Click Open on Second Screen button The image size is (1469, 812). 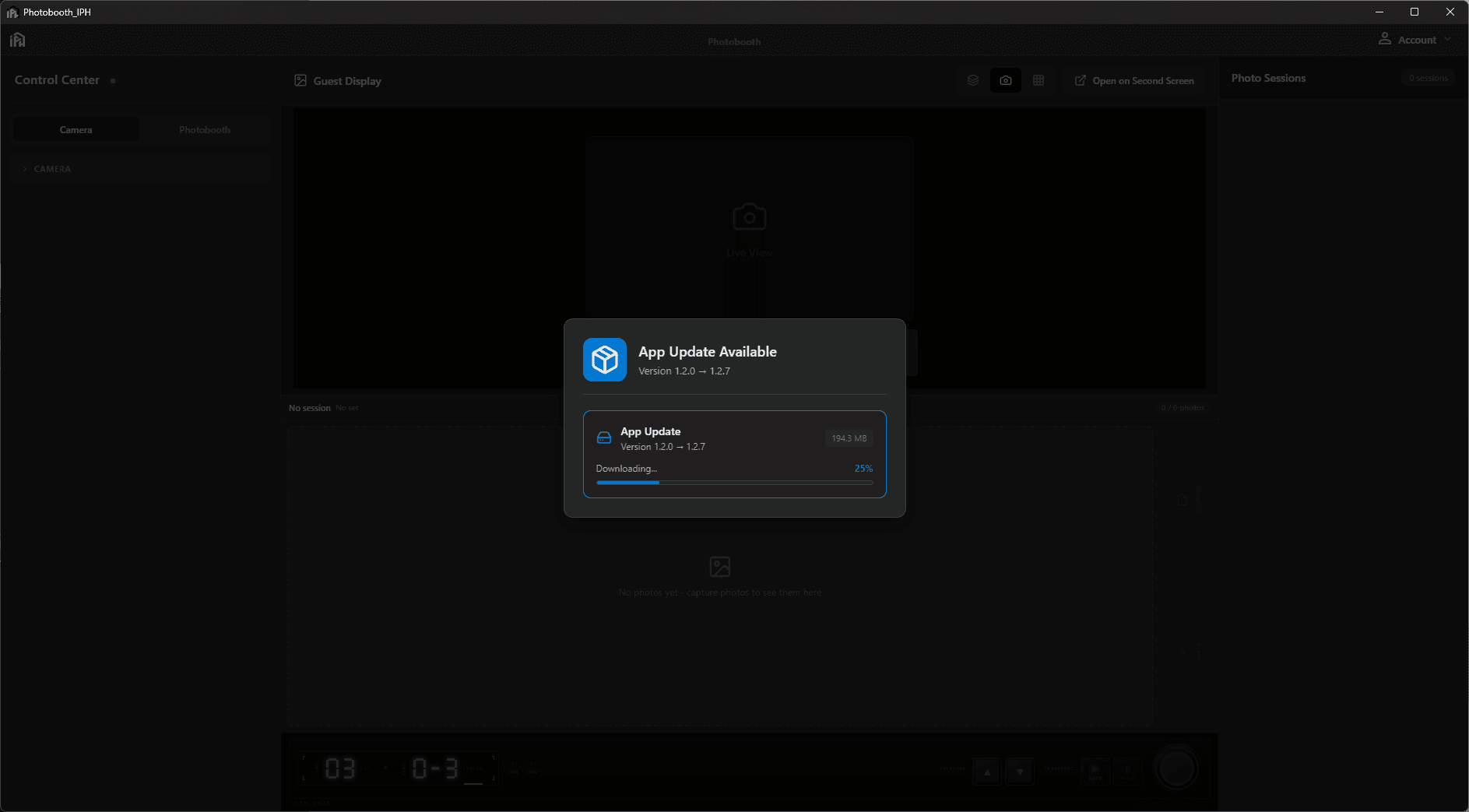[1134, 81]
